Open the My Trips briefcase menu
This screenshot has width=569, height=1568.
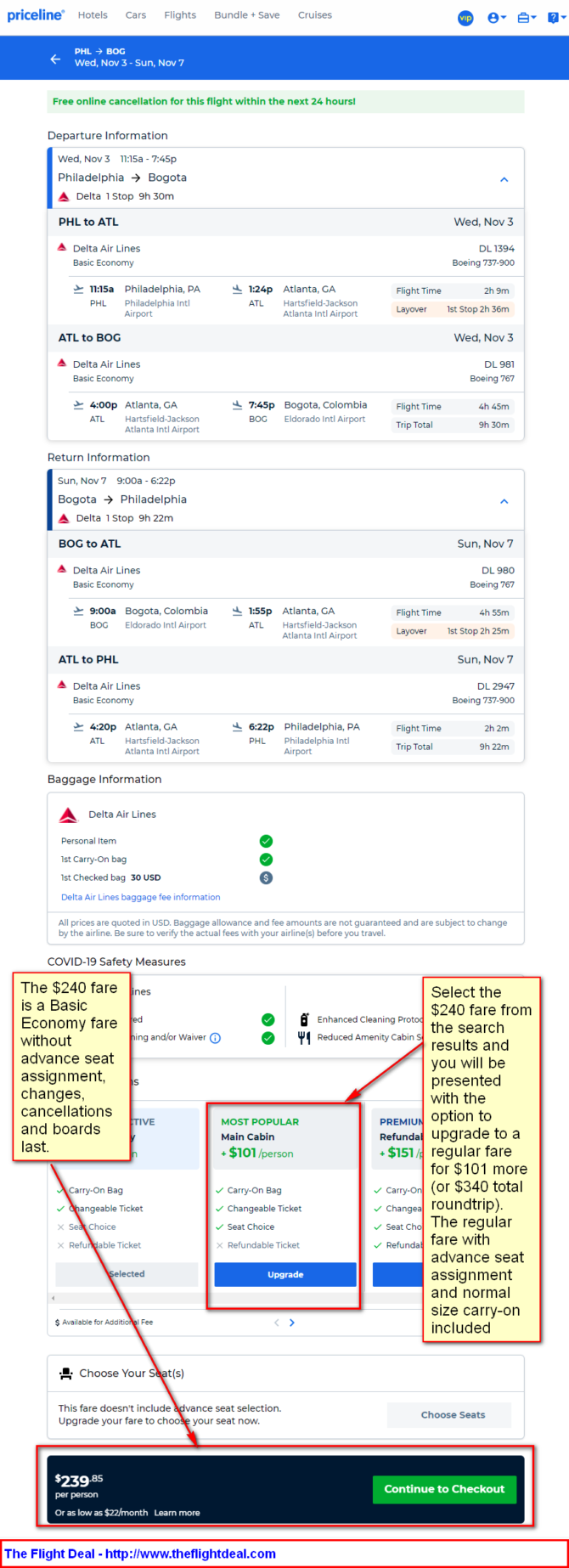click(x=527, y=18)
